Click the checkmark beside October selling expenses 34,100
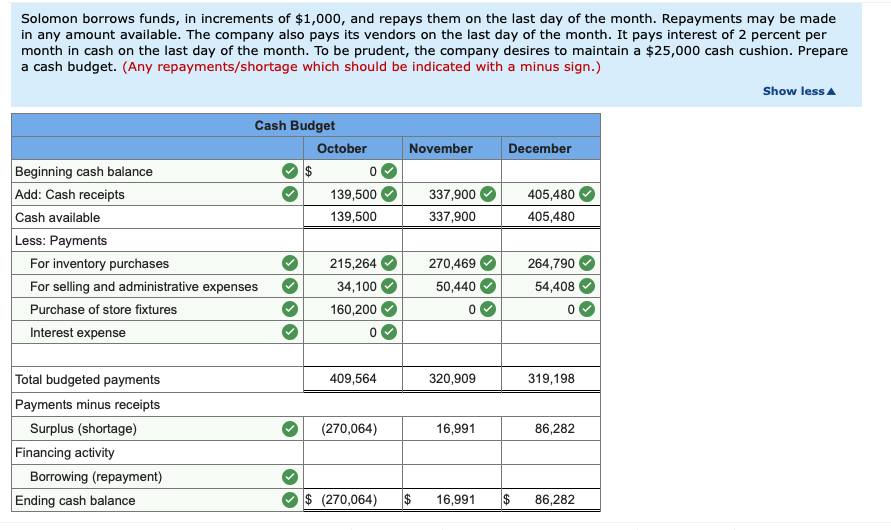891x530 pixels. click(x=389, y=286)
